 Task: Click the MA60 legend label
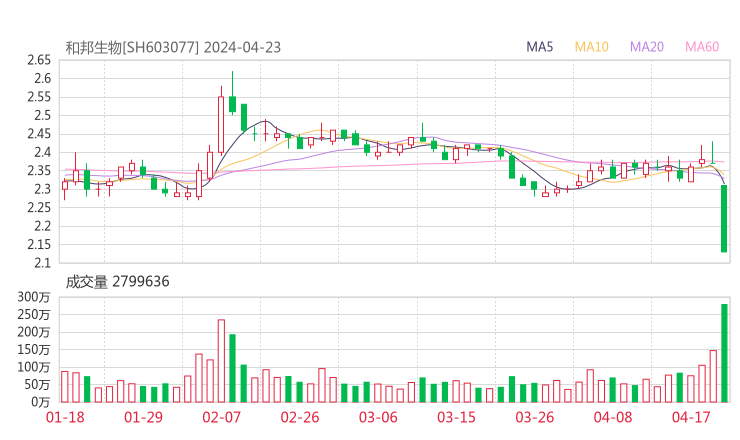(x=702, y=47)
